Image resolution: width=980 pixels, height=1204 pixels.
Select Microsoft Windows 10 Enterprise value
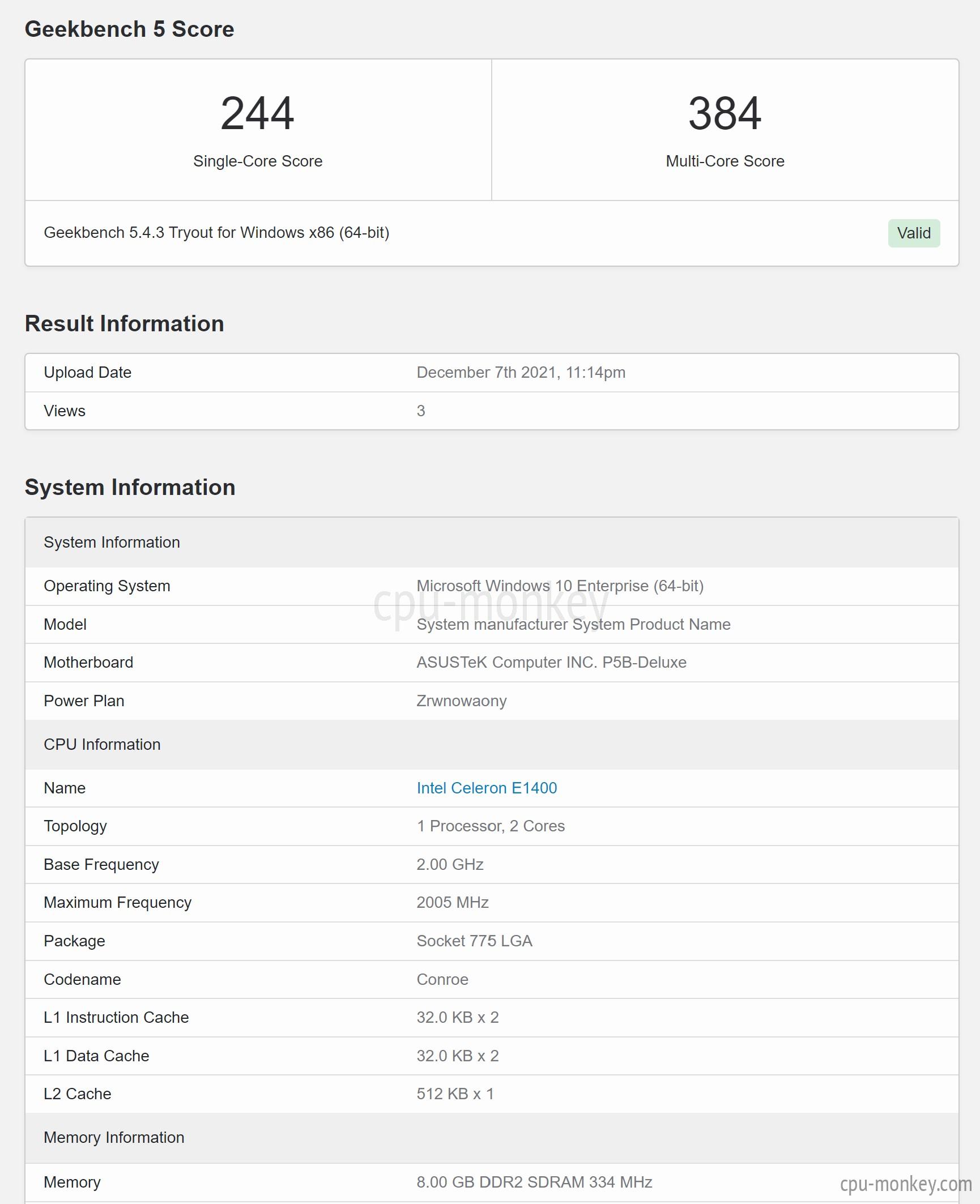click(560, 586)
